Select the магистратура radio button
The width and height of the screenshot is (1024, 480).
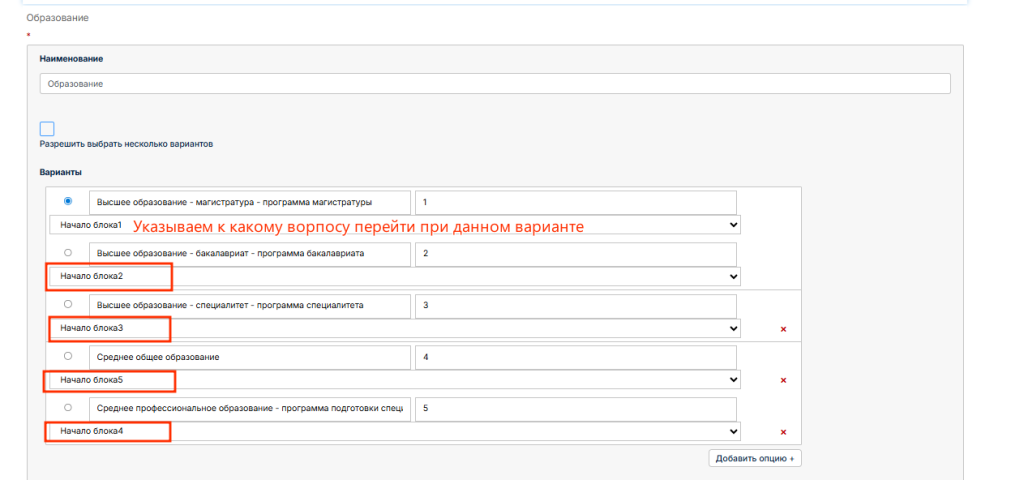pos(68,201)
